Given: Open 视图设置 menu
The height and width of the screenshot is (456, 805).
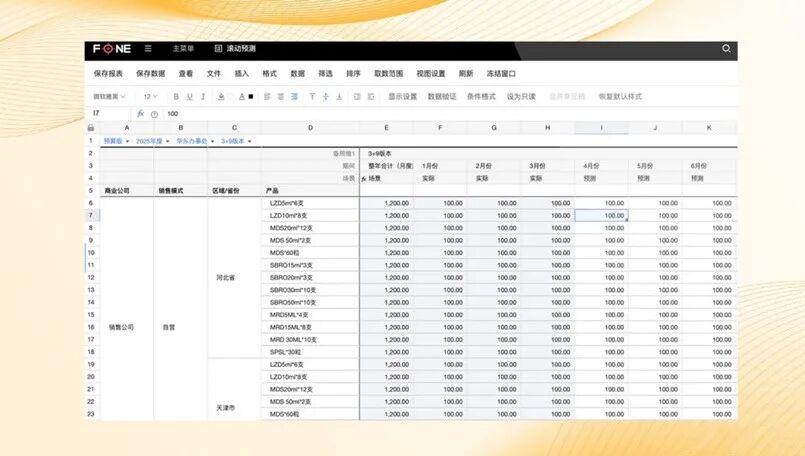Looking at the screenshot, I should click(431, 74).
